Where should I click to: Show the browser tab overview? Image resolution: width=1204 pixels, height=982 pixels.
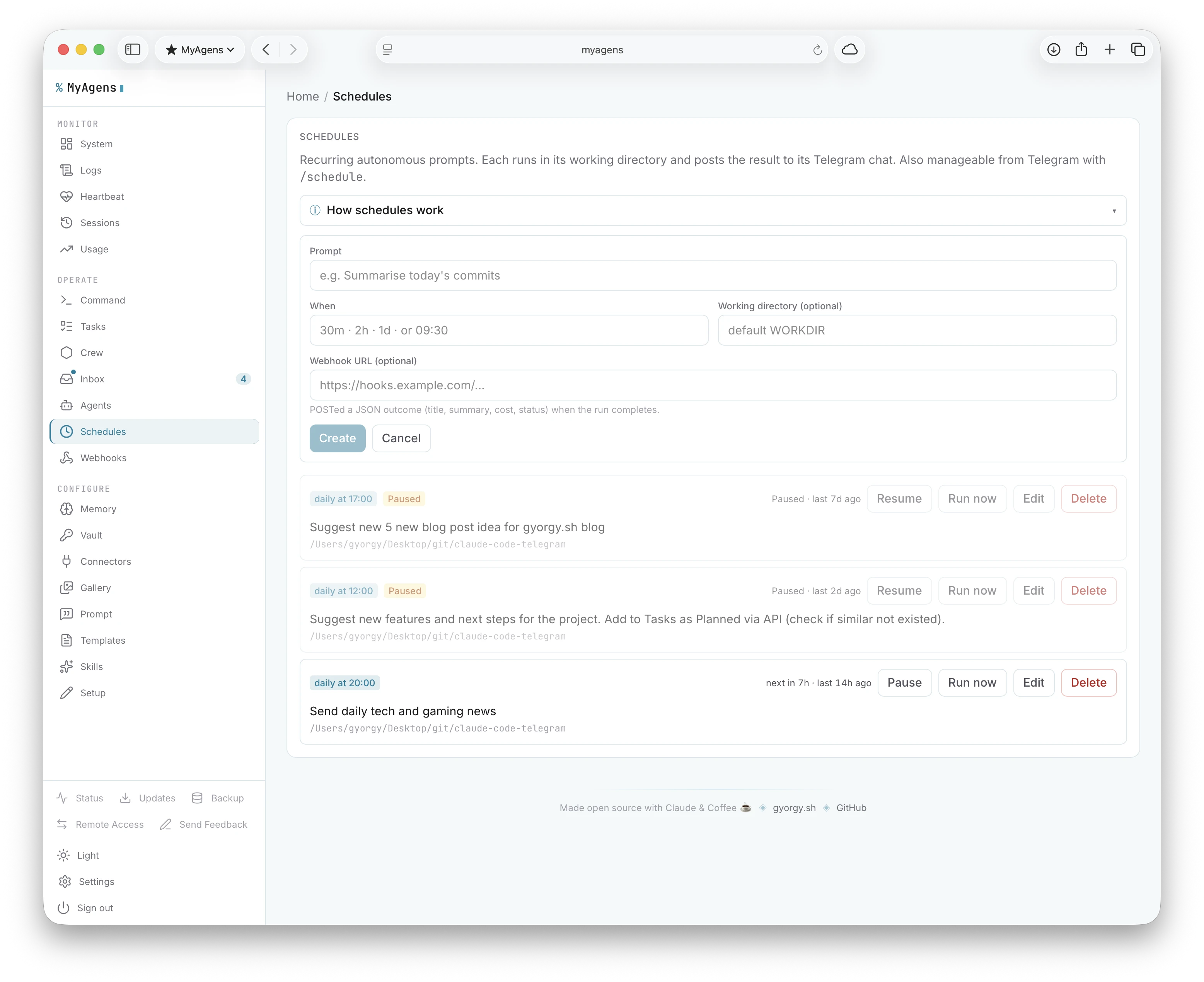click(x=1138, y=50)
